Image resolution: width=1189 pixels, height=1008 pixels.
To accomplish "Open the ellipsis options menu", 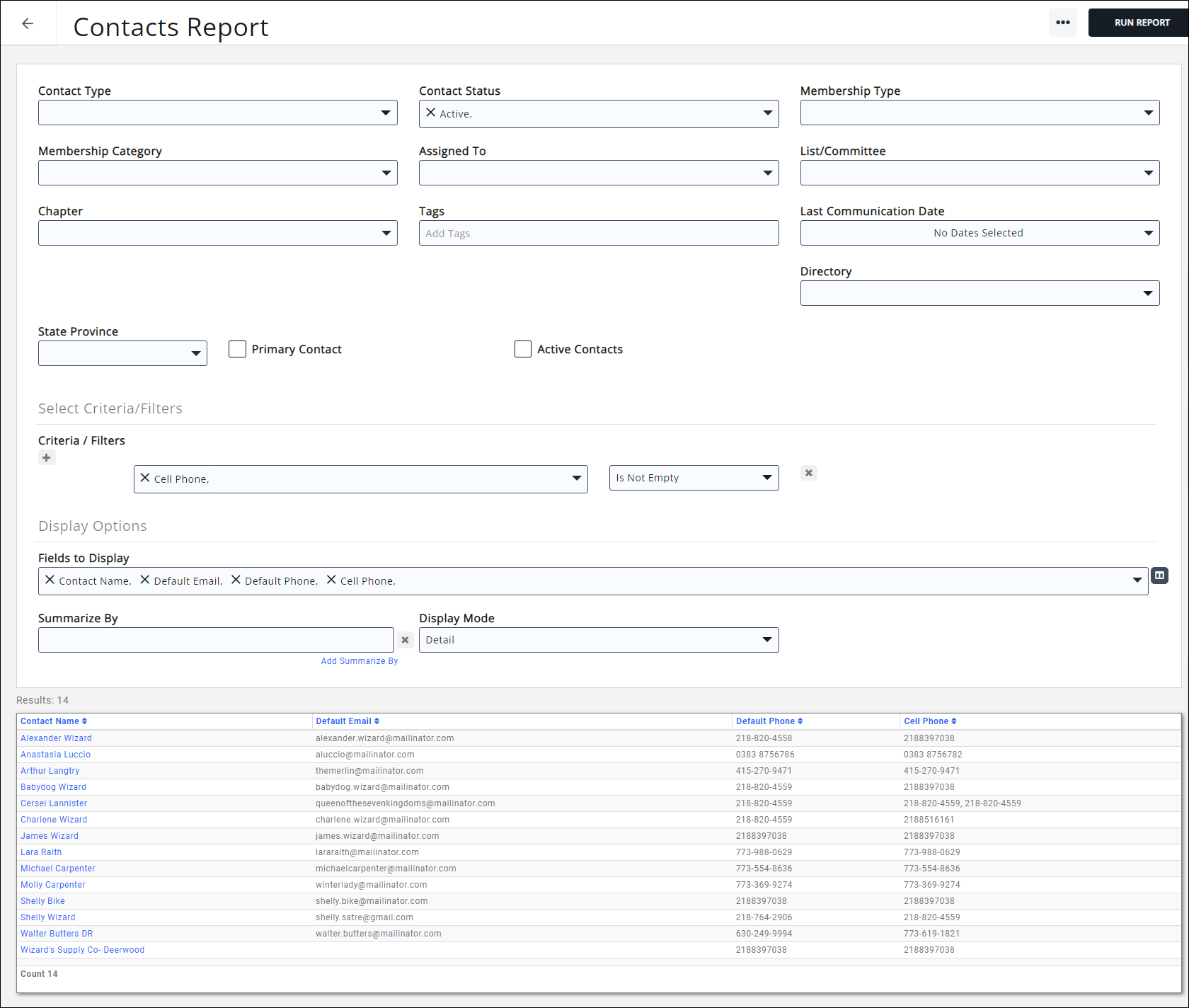I will click(x=1062, y=23).
